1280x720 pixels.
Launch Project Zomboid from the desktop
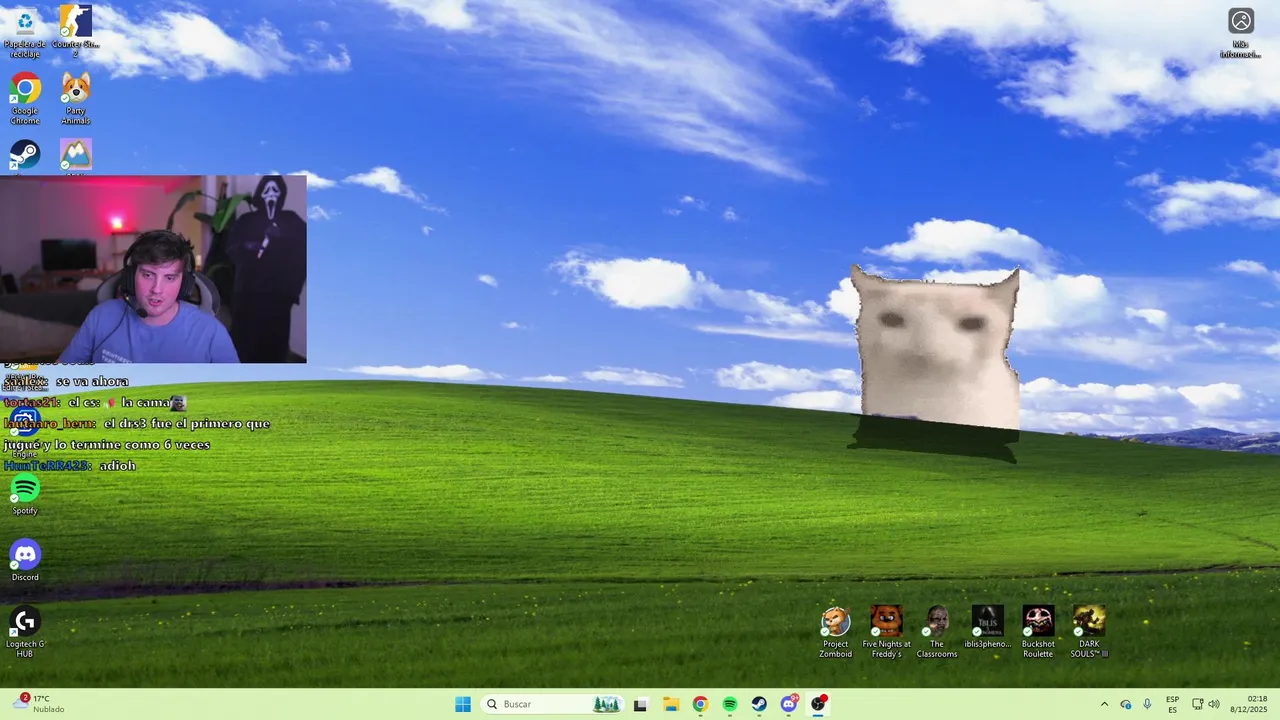click(x=836, y=632)
